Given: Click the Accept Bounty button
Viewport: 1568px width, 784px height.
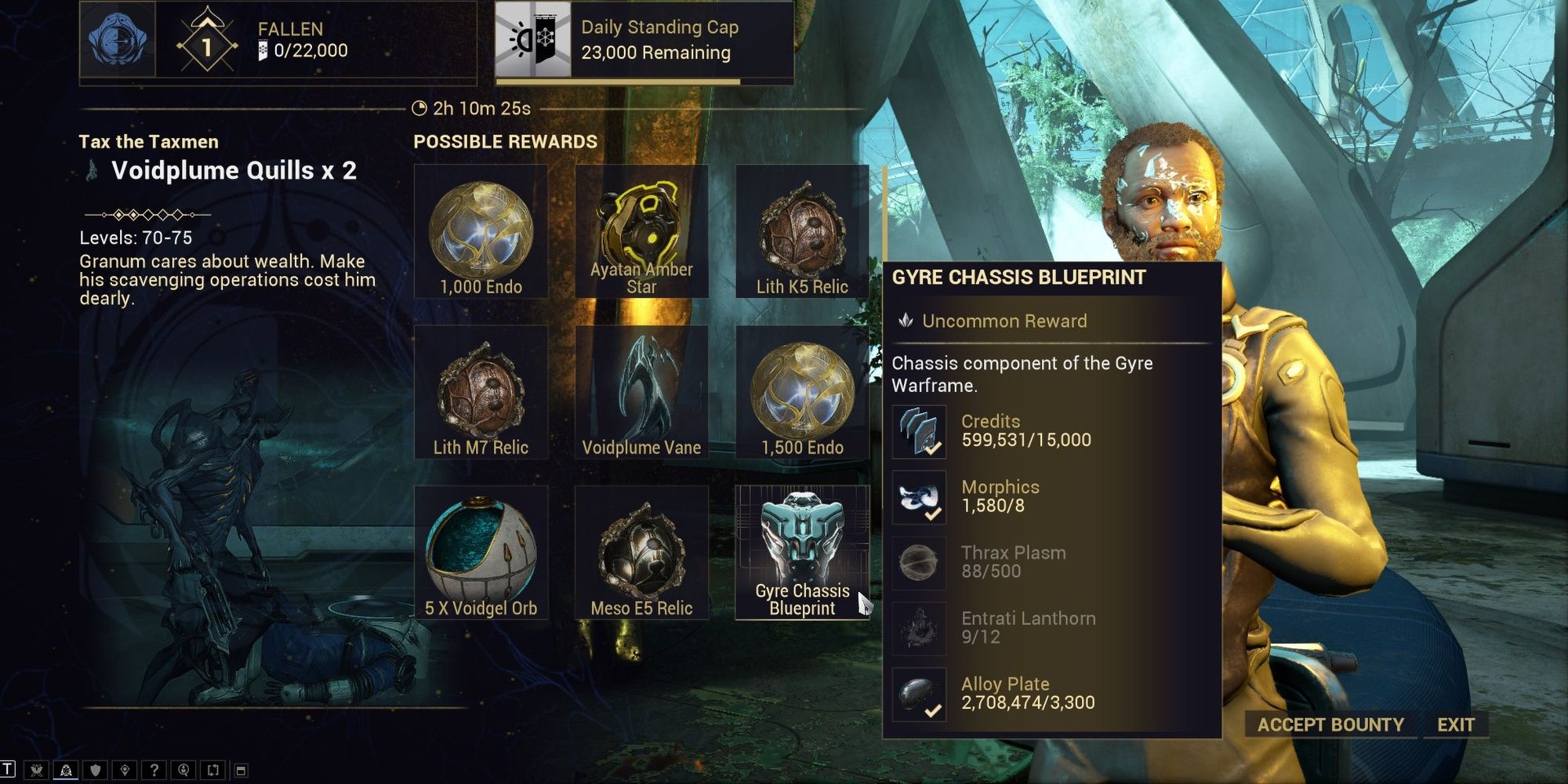Looking at the screenshot, I should (x=1330, y=724).
